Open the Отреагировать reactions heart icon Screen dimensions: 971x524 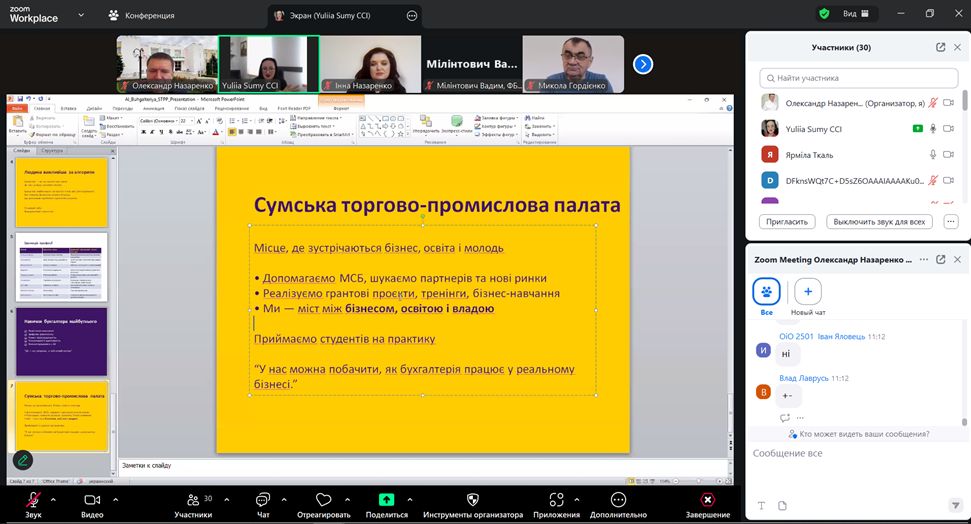[x=323, y=499]
